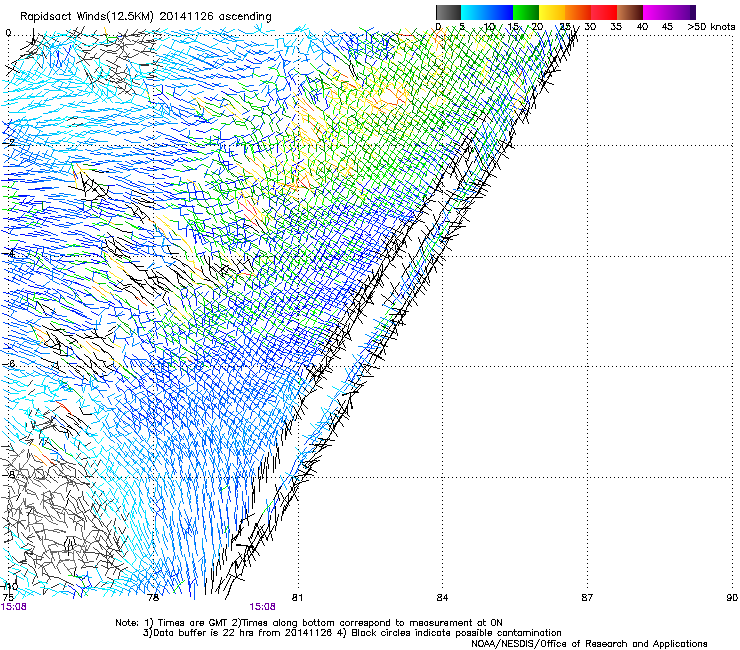Image resolution: width=740 pixels, height=650 pixels.
Task: Click the longitude label '78'
Action: click(x=153, y=598)
